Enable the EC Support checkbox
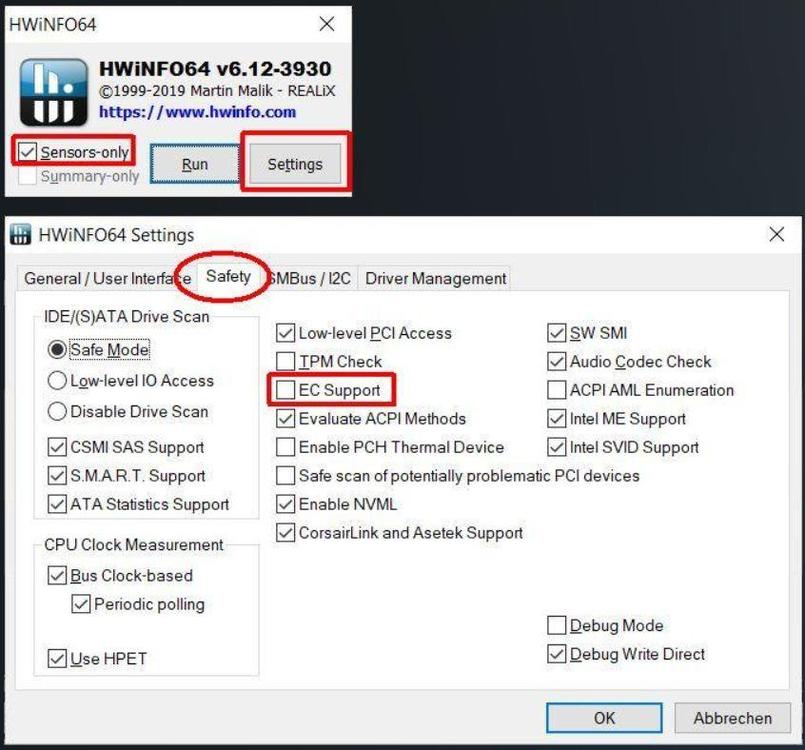 pos(286,390)
